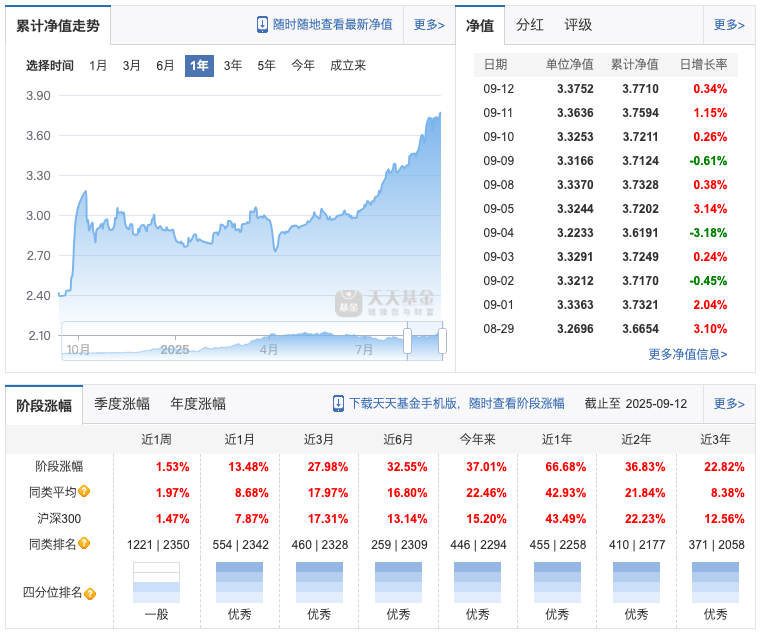Switch to the 年度涨幅 tab
This screenshot has width=760, height=633.
click(198, 404)
